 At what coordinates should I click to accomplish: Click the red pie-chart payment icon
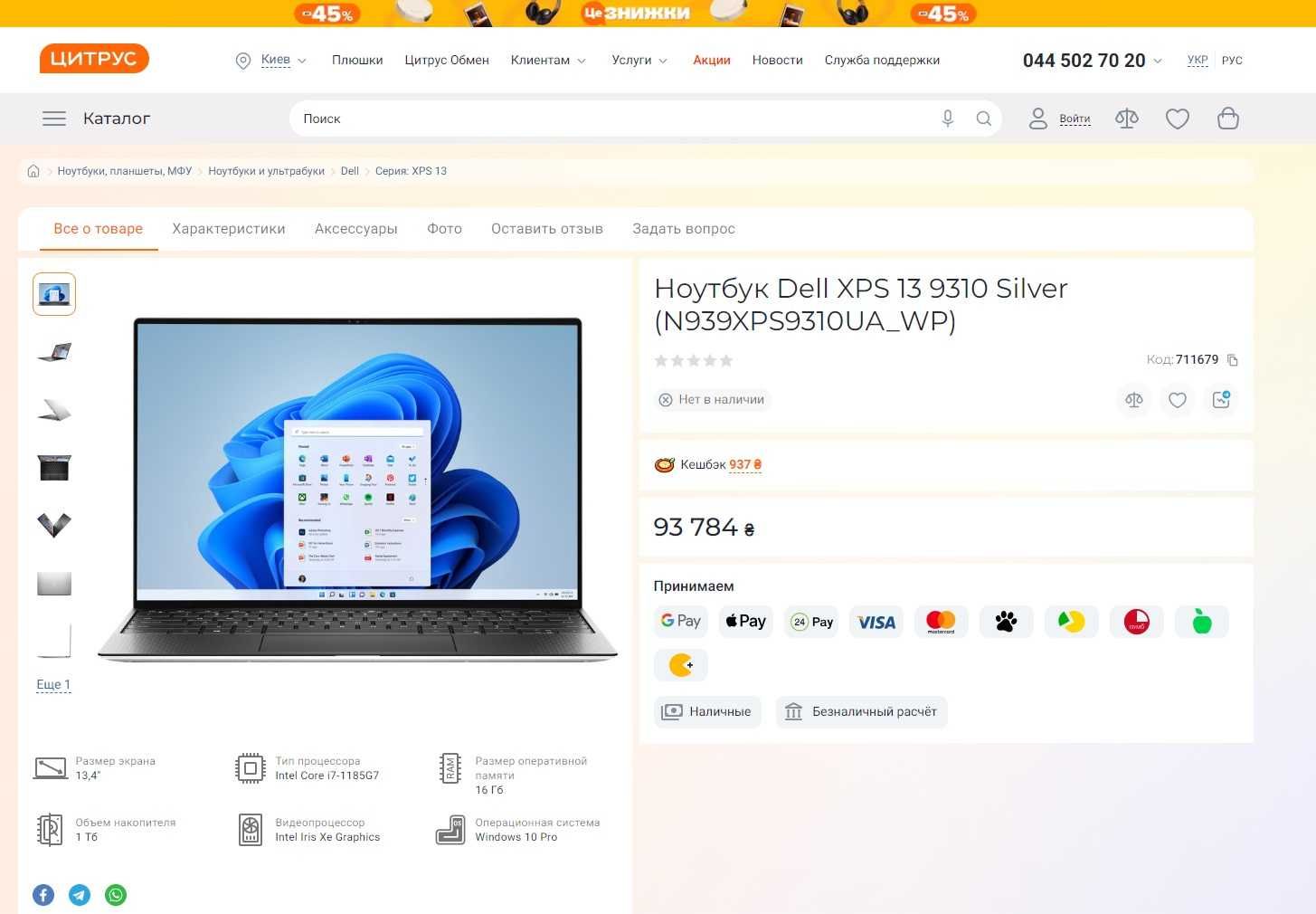[1137, 622]
